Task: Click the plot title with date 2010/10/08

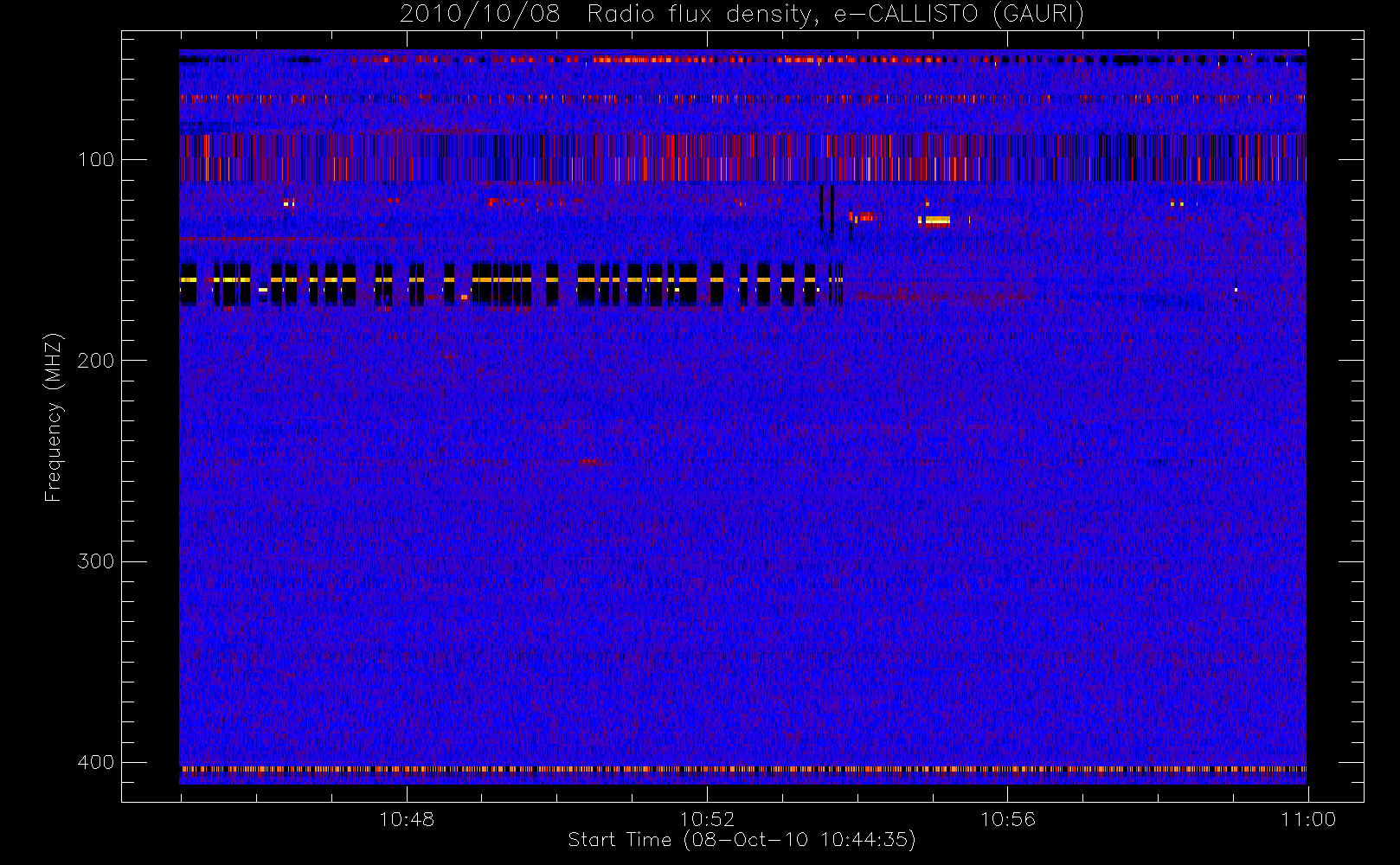Action: (x=742, y=14)
